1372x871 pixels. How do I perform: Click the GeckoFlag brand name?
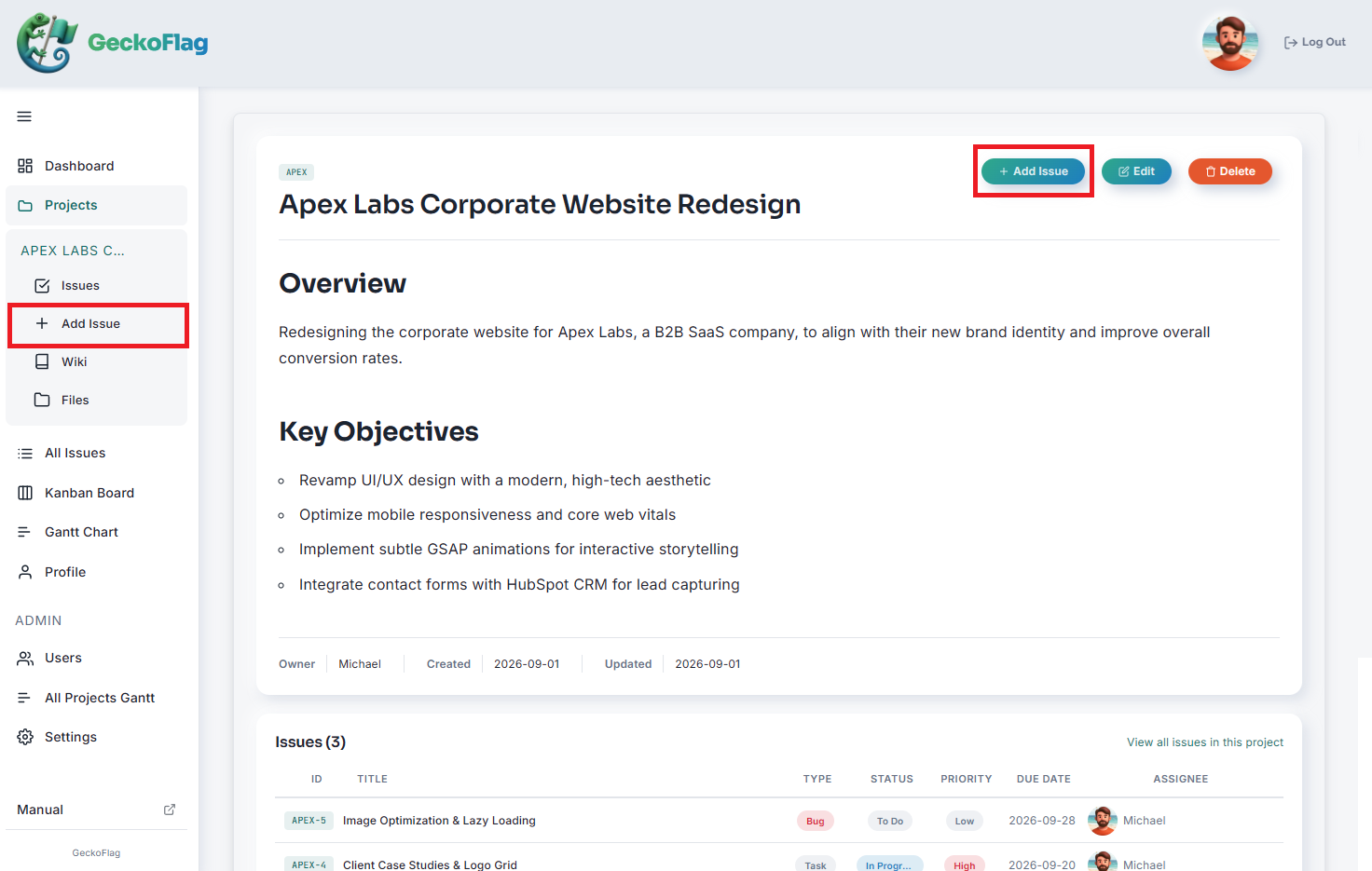pyautogui.click(x=148, y=43)
